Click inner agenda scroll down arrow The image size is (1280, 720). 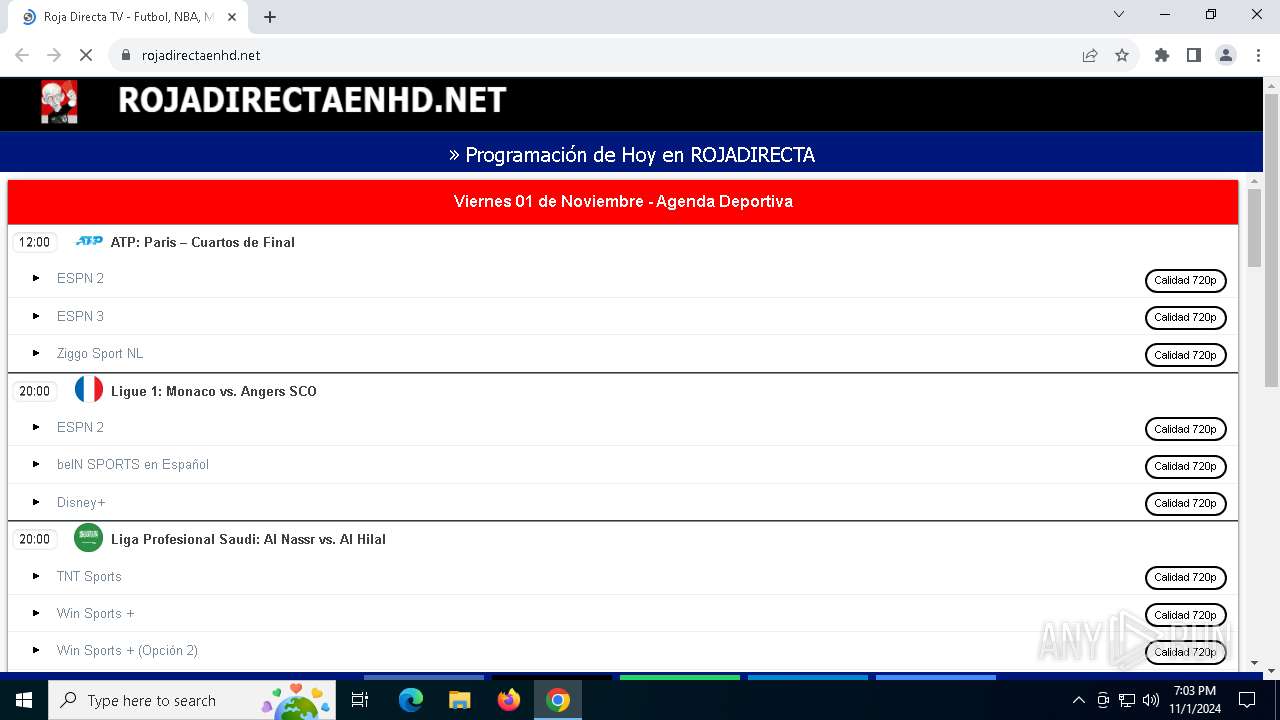click(x=1255, y=662)
